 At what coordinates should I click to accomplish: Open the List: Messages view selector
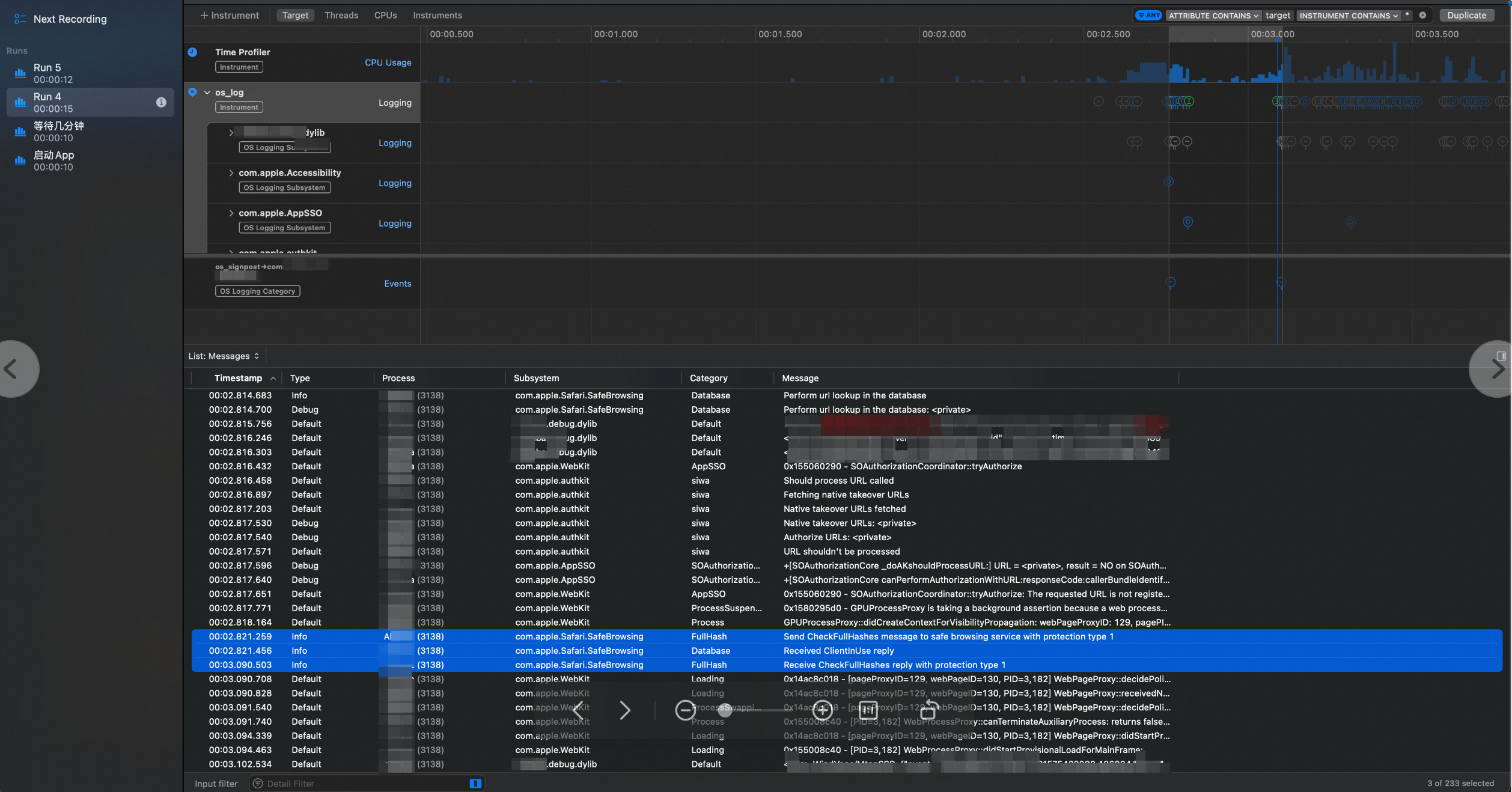224,356
